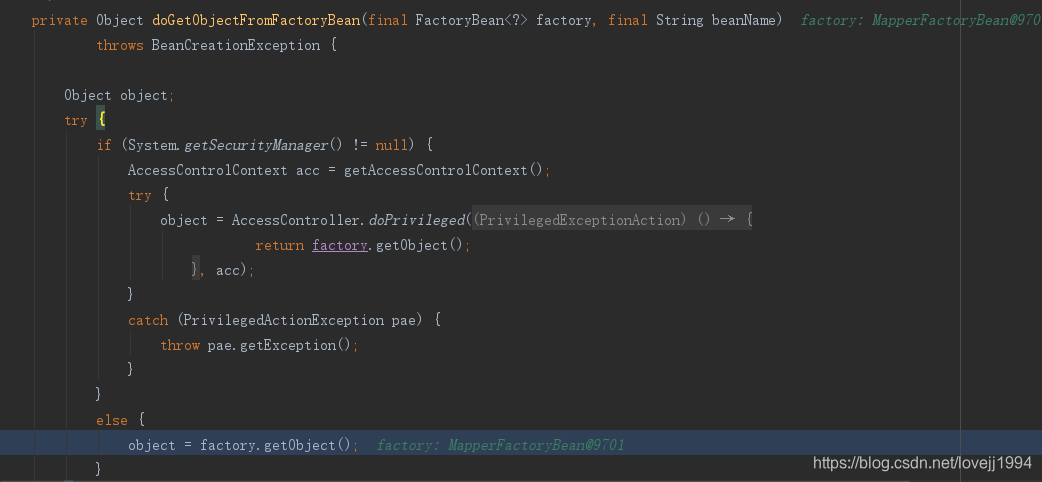
Task: Click 'AccessControlContext acc' declaration
Action: click(223, 170)
